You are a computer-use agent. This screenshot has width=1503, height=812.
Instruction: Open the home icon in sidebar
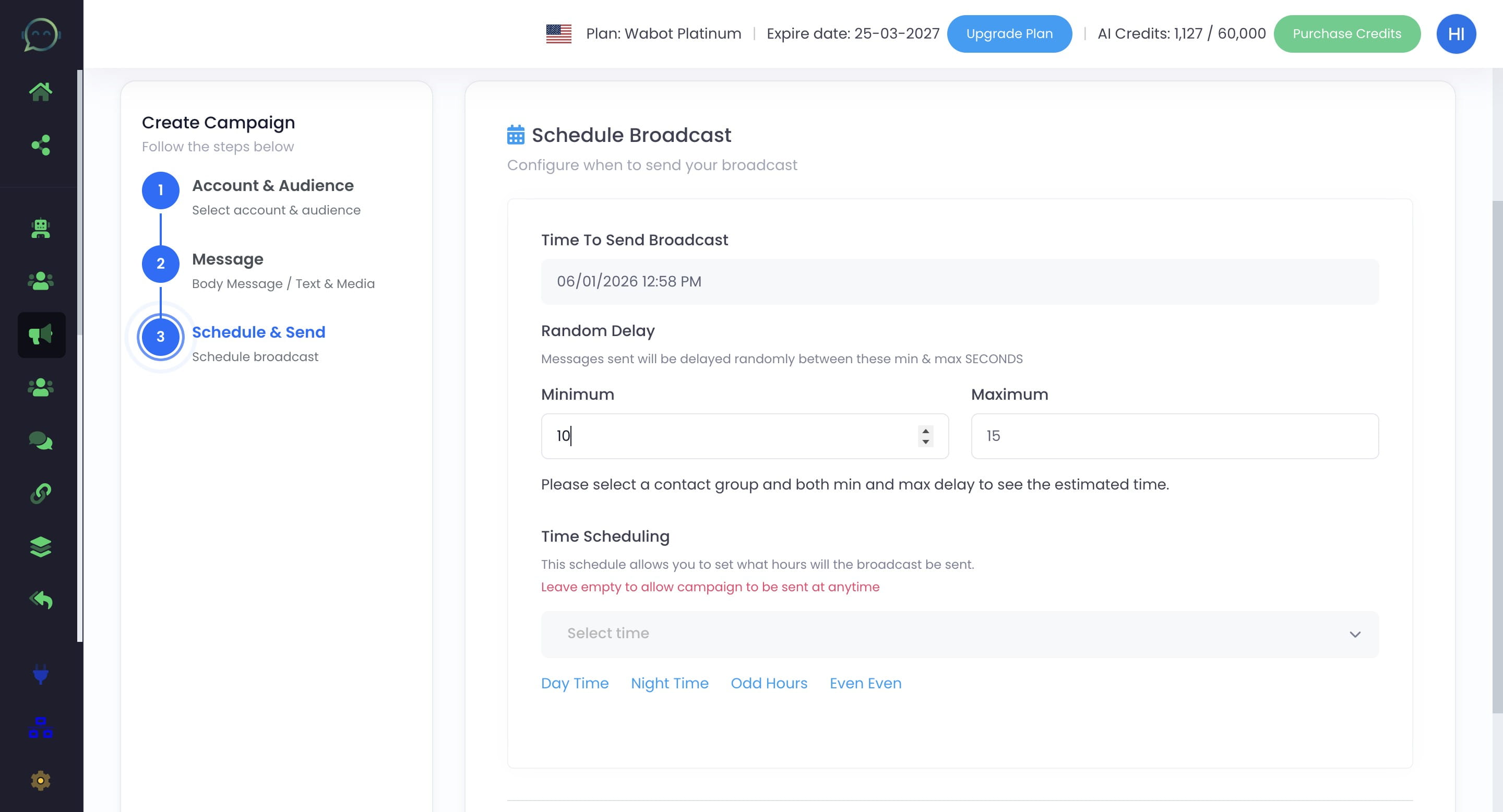tap(41, 91)
